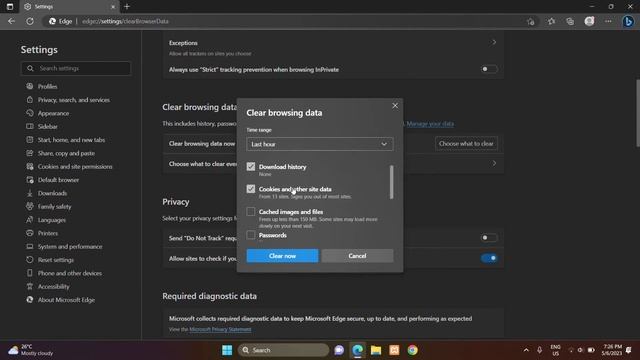Expand Choose what to clear every time chevron
This screenshot has width=640, height=360.
(x=494, y=163)
